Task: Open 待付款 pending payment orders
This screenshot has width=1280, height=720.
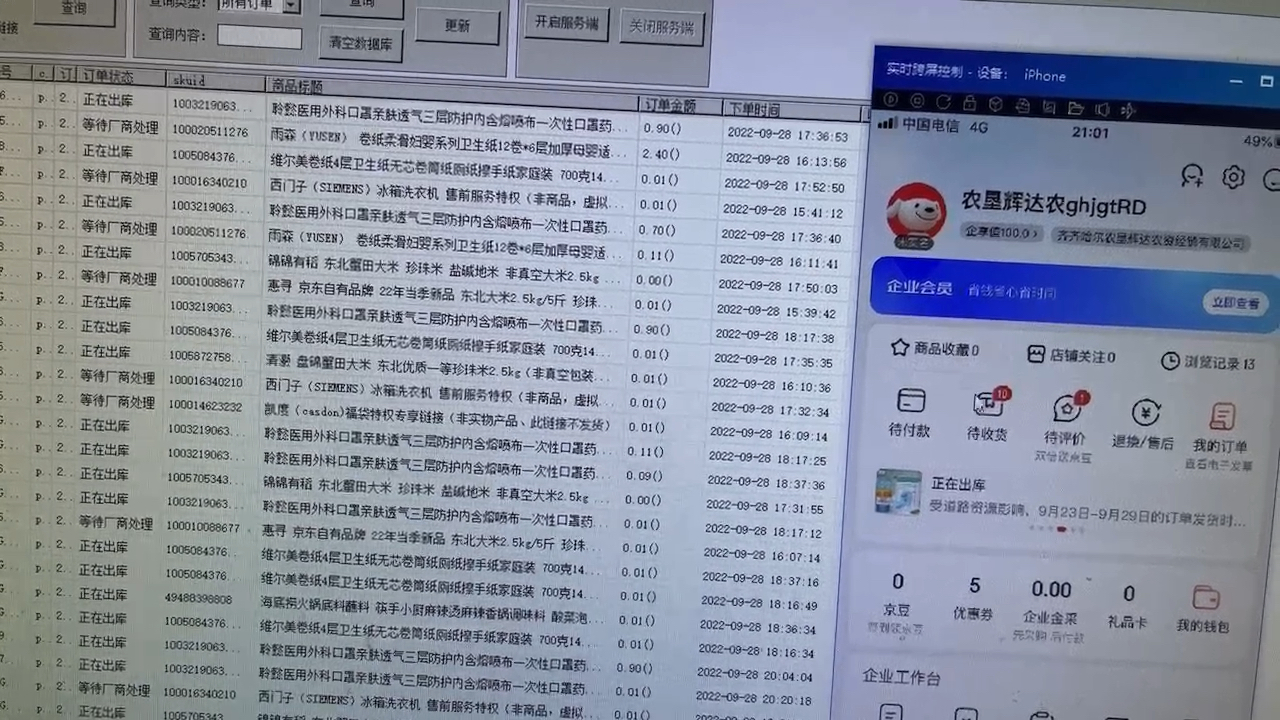Action: click(910, 413)
